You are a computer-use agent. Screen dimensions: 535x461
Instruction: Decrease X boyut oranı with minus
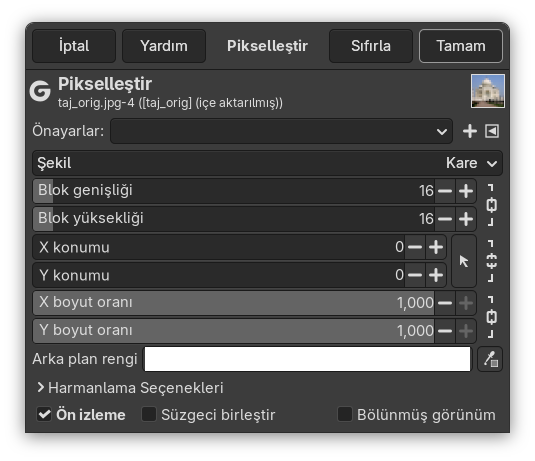click(x=445, y=303)
